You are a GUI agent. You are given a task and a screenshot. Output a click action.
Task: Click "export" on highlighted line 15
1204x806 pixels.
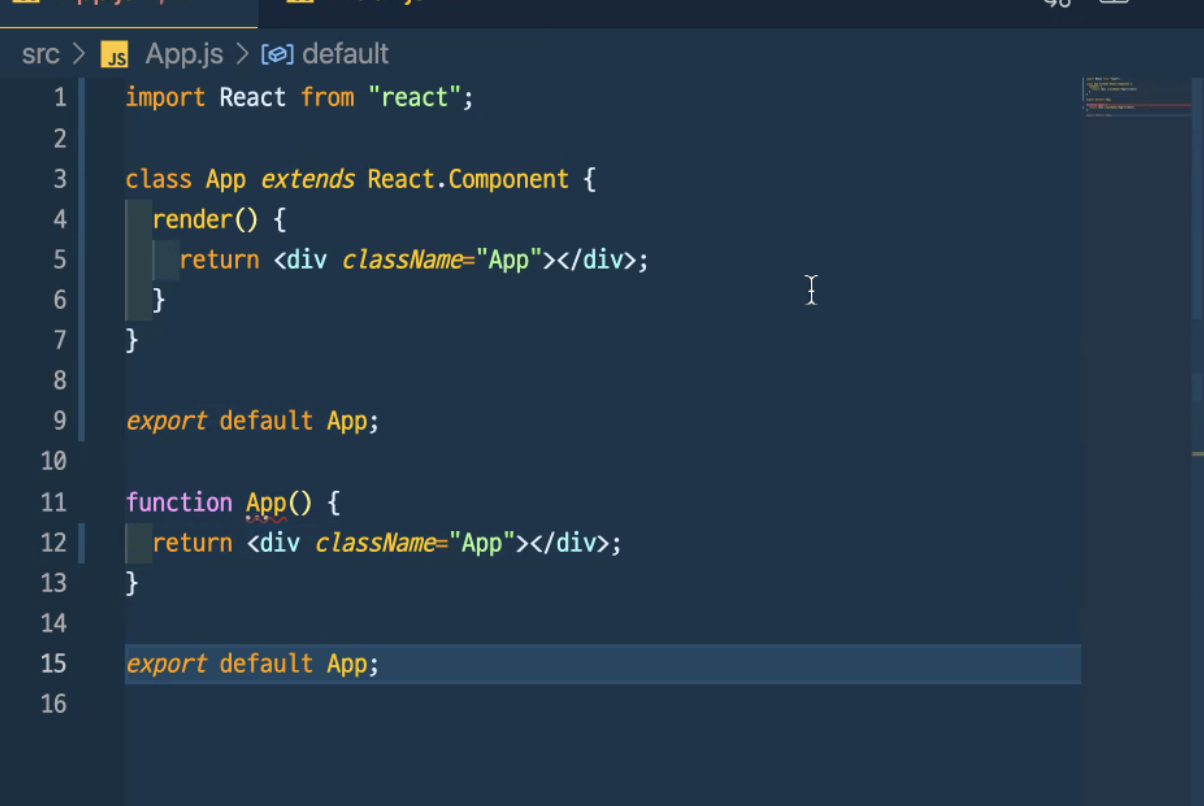tap(166, 664)
